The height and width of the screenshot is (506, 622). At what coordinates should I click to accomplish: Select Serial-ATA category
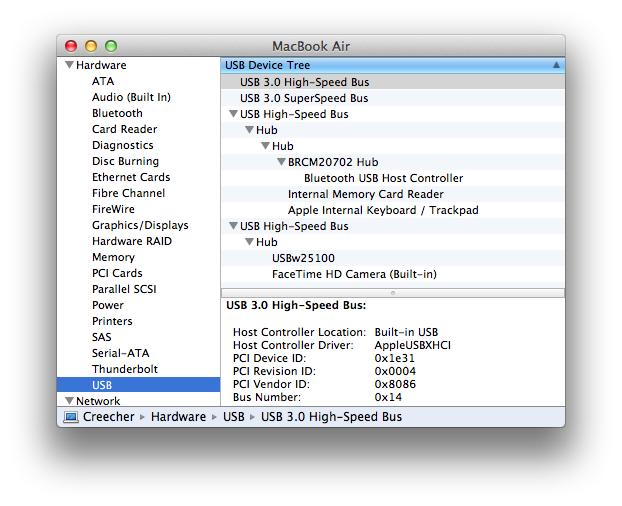[x=121, y=353]
